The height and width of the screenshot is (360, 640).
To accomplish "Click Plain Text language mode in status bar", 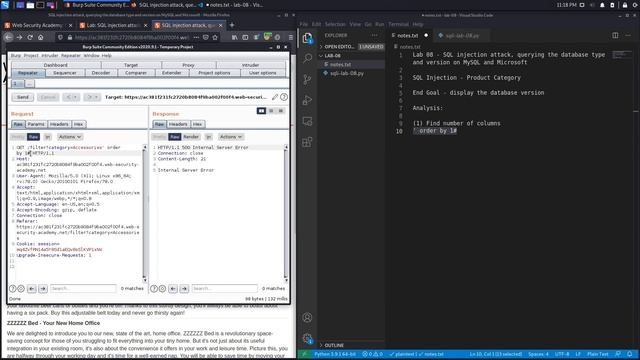I will tap(598, 354).
